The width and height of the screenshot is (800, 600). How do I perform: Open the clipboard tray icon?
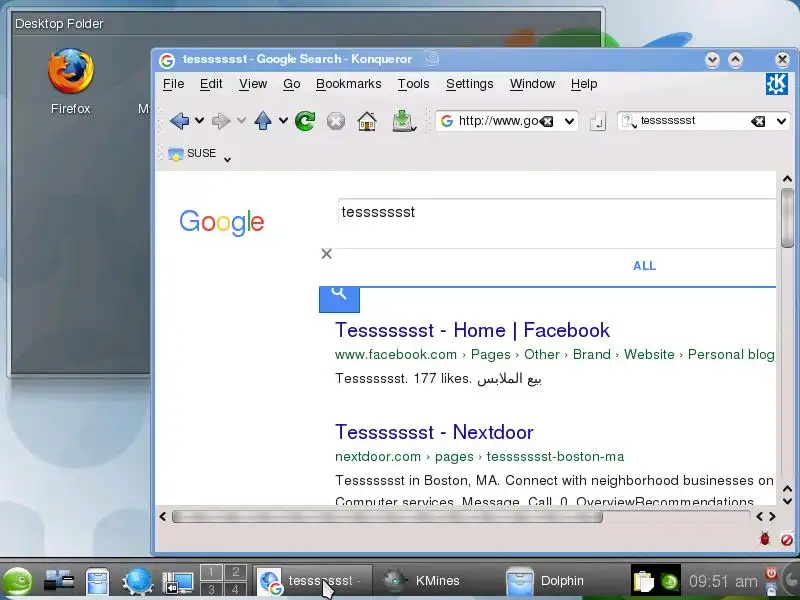pos(643,581)
